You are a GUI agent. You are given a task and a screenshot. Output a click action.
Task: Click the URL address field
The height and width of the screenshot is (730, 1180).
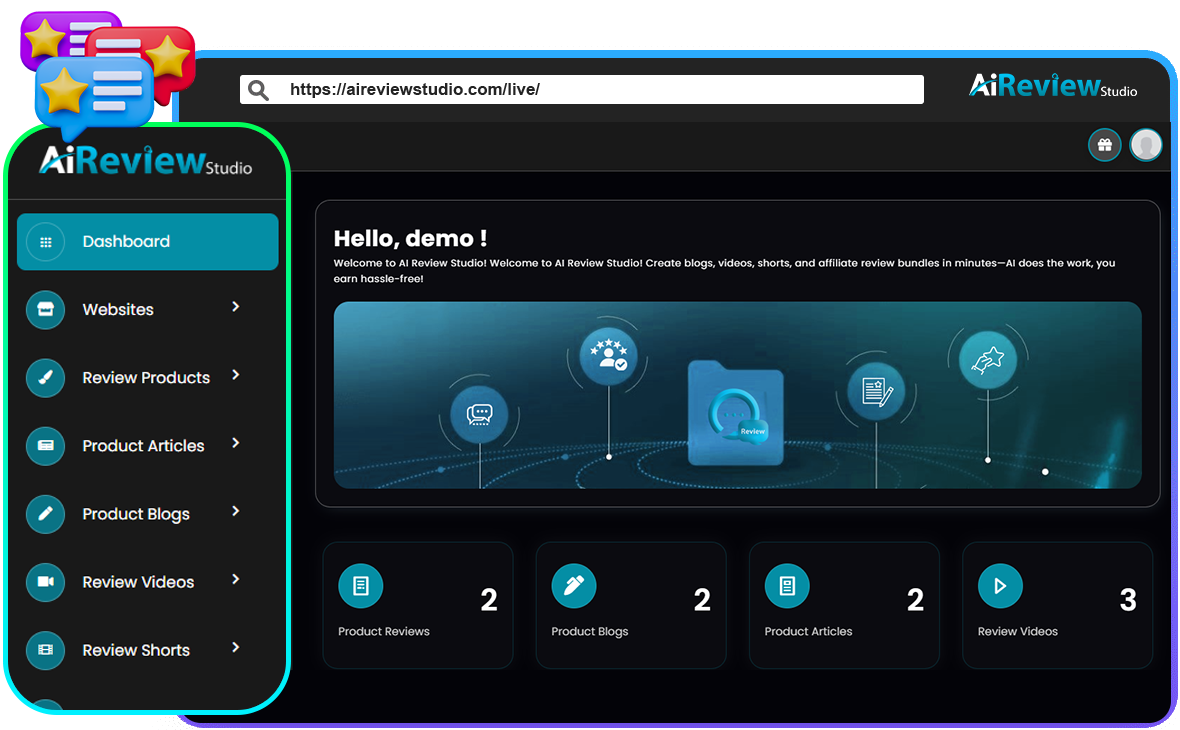pyautogui.click(x=600, y=90)
